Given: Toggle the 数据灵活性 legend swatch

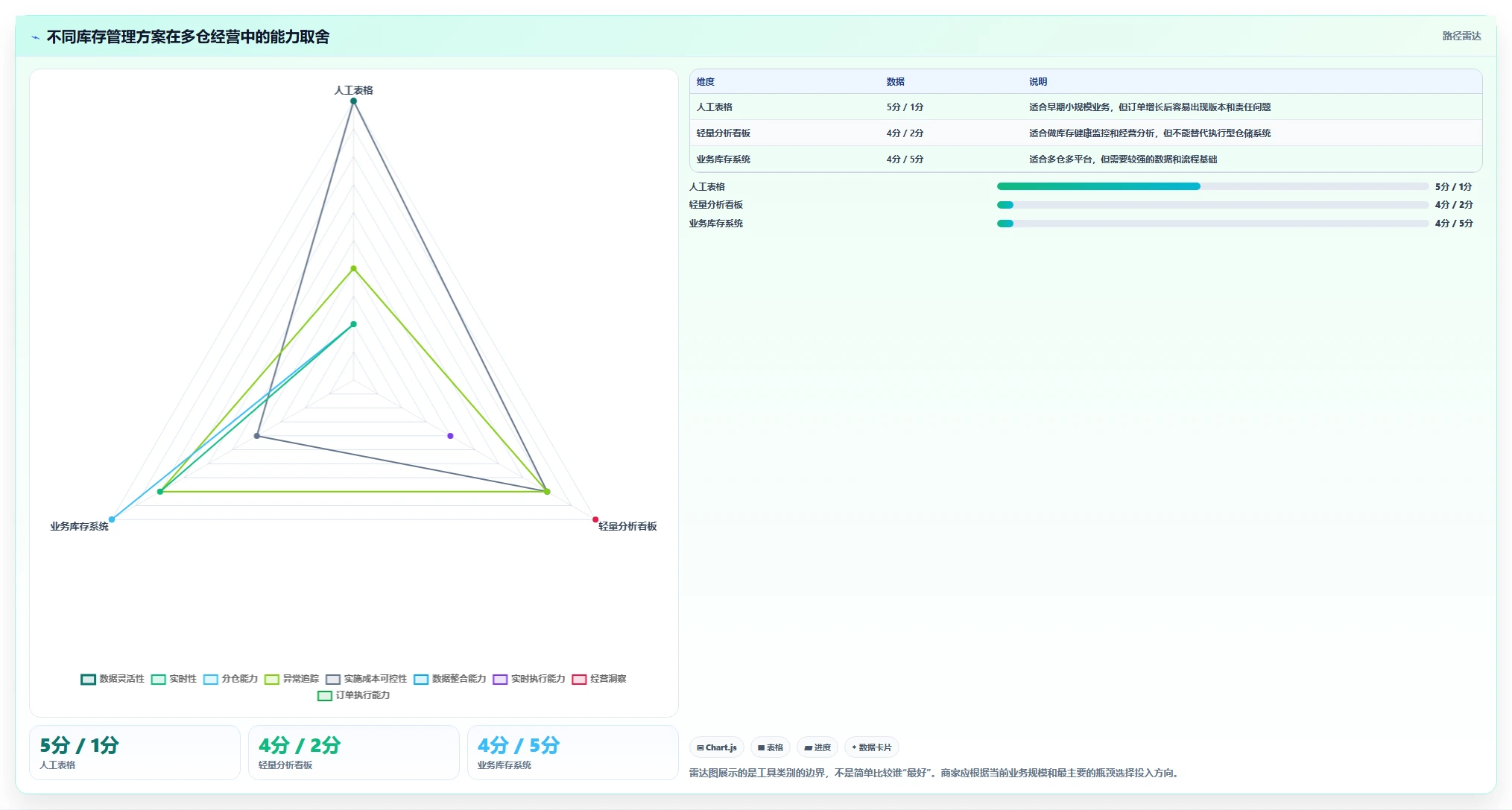Looking at the screenshot, I should [88, 679].
